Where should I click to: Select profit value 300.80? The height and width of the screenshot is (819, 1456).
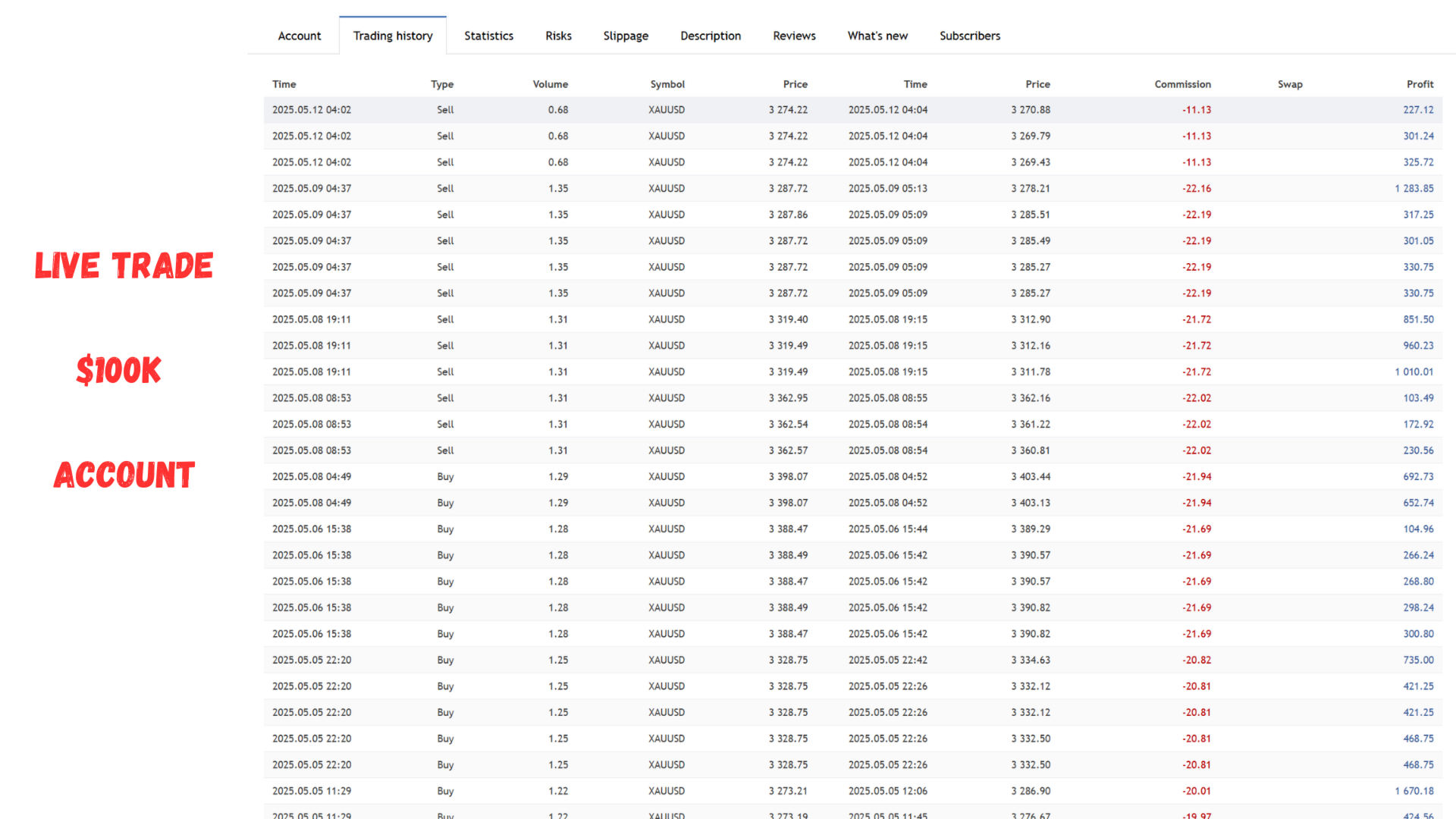(x=1418, y=634)
